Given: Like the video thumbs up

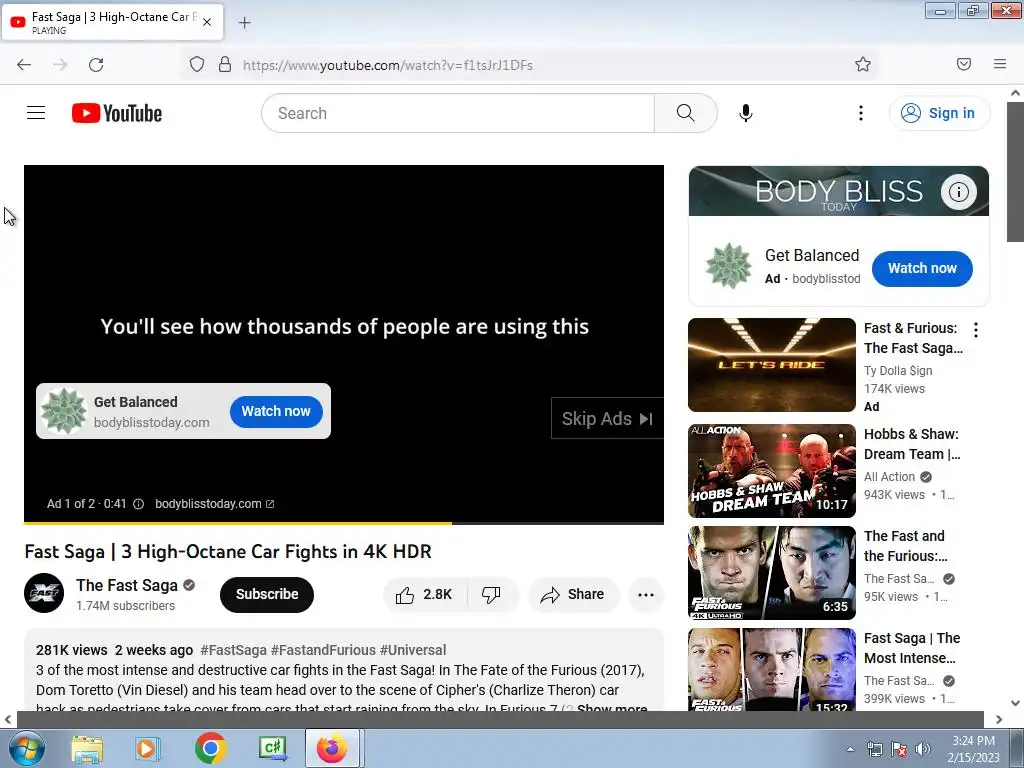Looking at the screenshot, I should (x=424, y=594).
